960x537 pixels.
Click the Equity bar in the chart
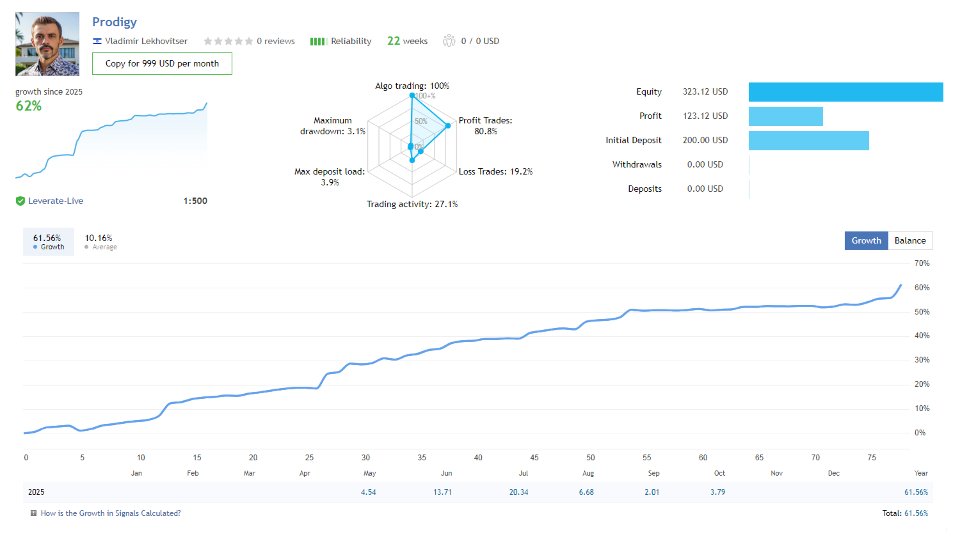coord(845,92)
